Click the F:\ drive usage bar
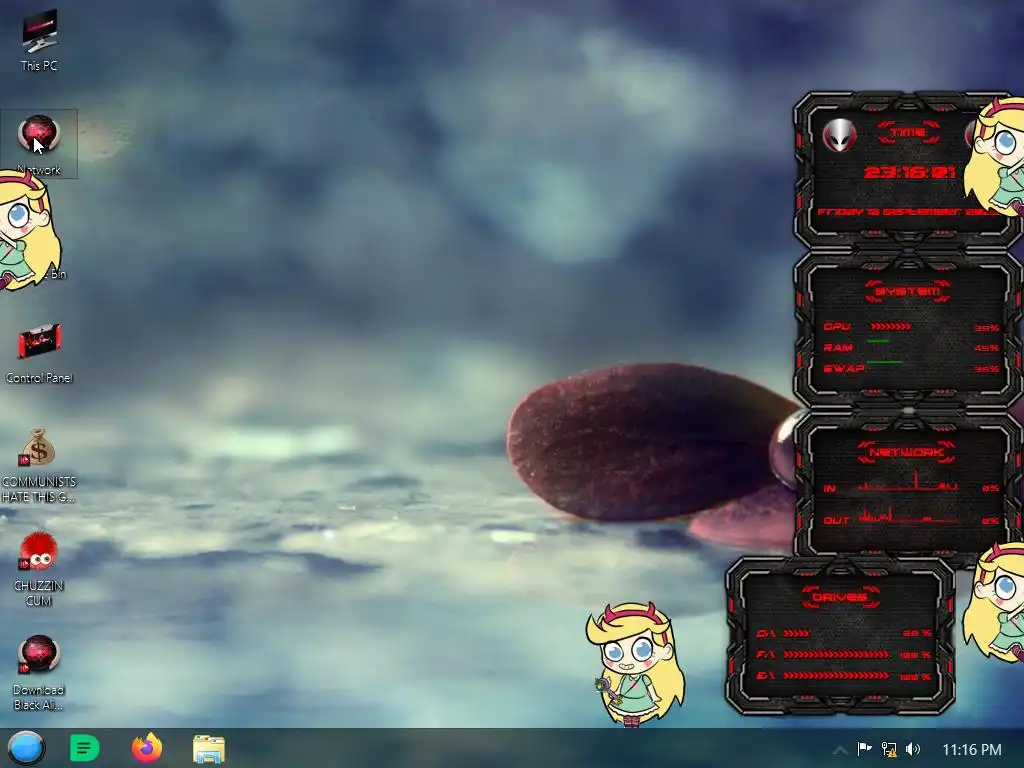The width and height of the screenshot is (1024, 768). pyautogui.click(x=836, y=654)
